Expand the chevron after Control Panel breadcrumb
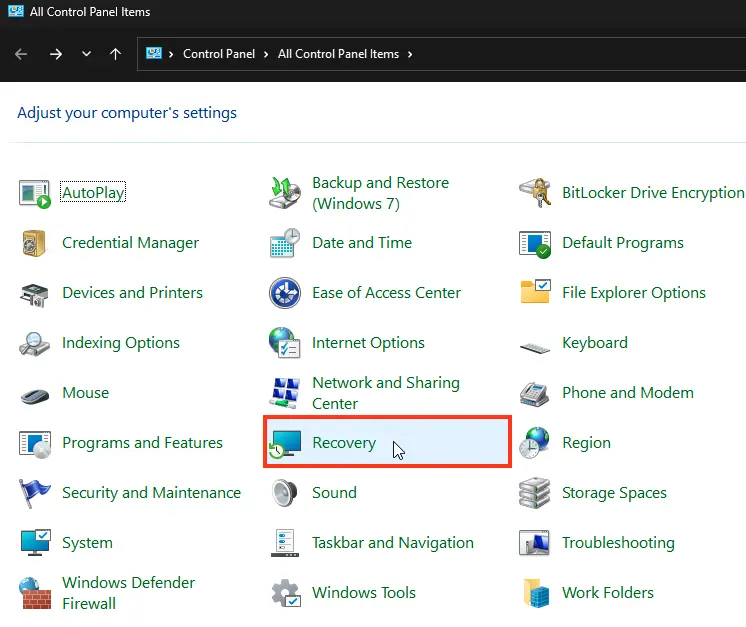 point(267,54)
